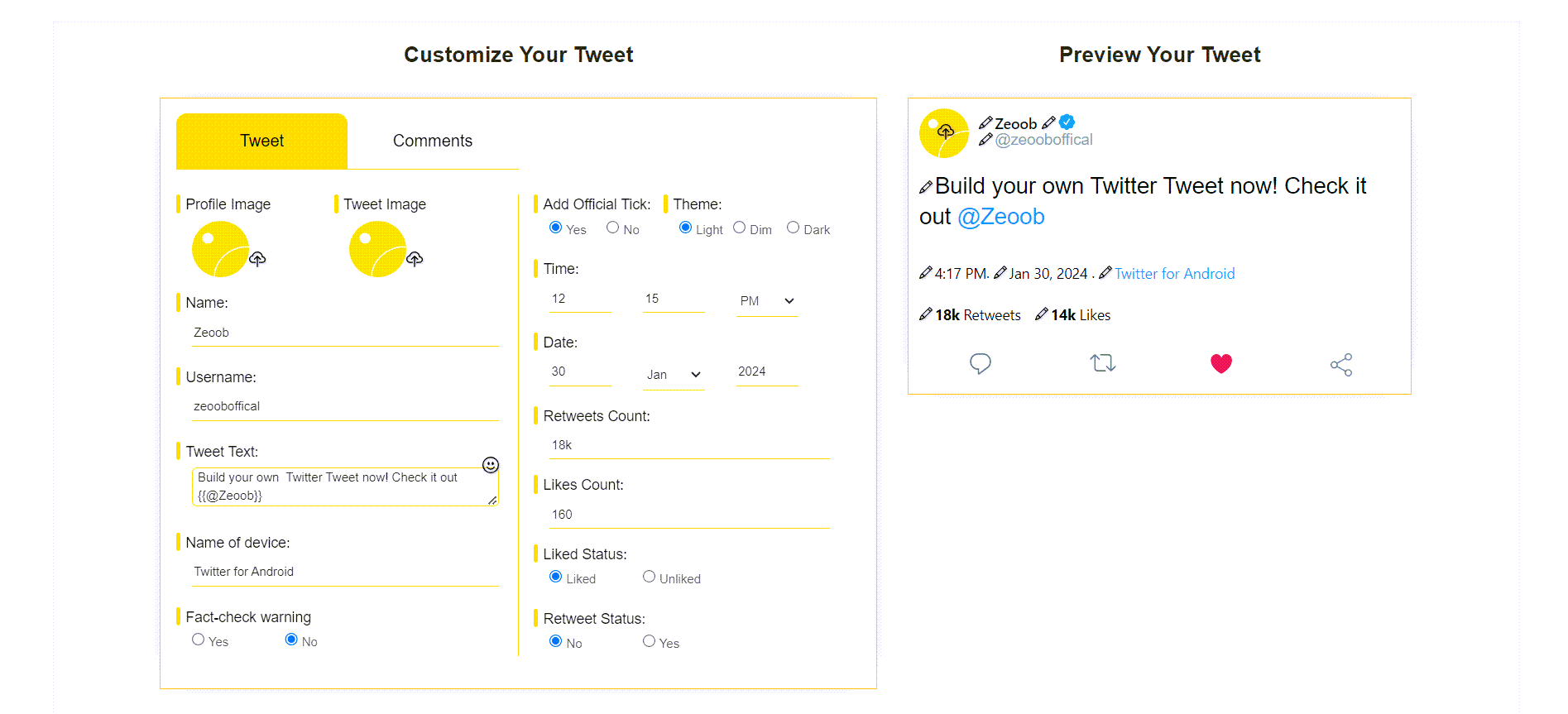Select the Tweet tab

click(261, 141)
